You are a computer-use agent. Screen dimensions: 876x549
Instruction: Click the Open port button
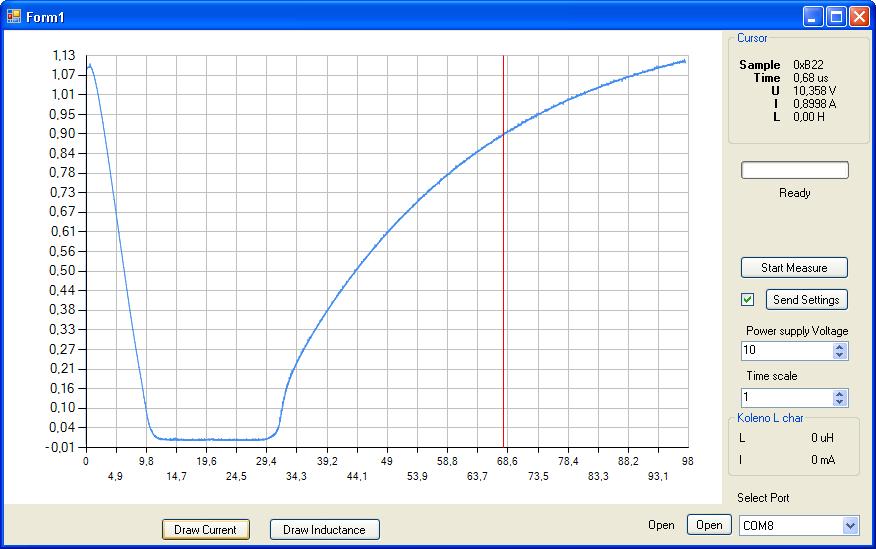click(709, 525)
